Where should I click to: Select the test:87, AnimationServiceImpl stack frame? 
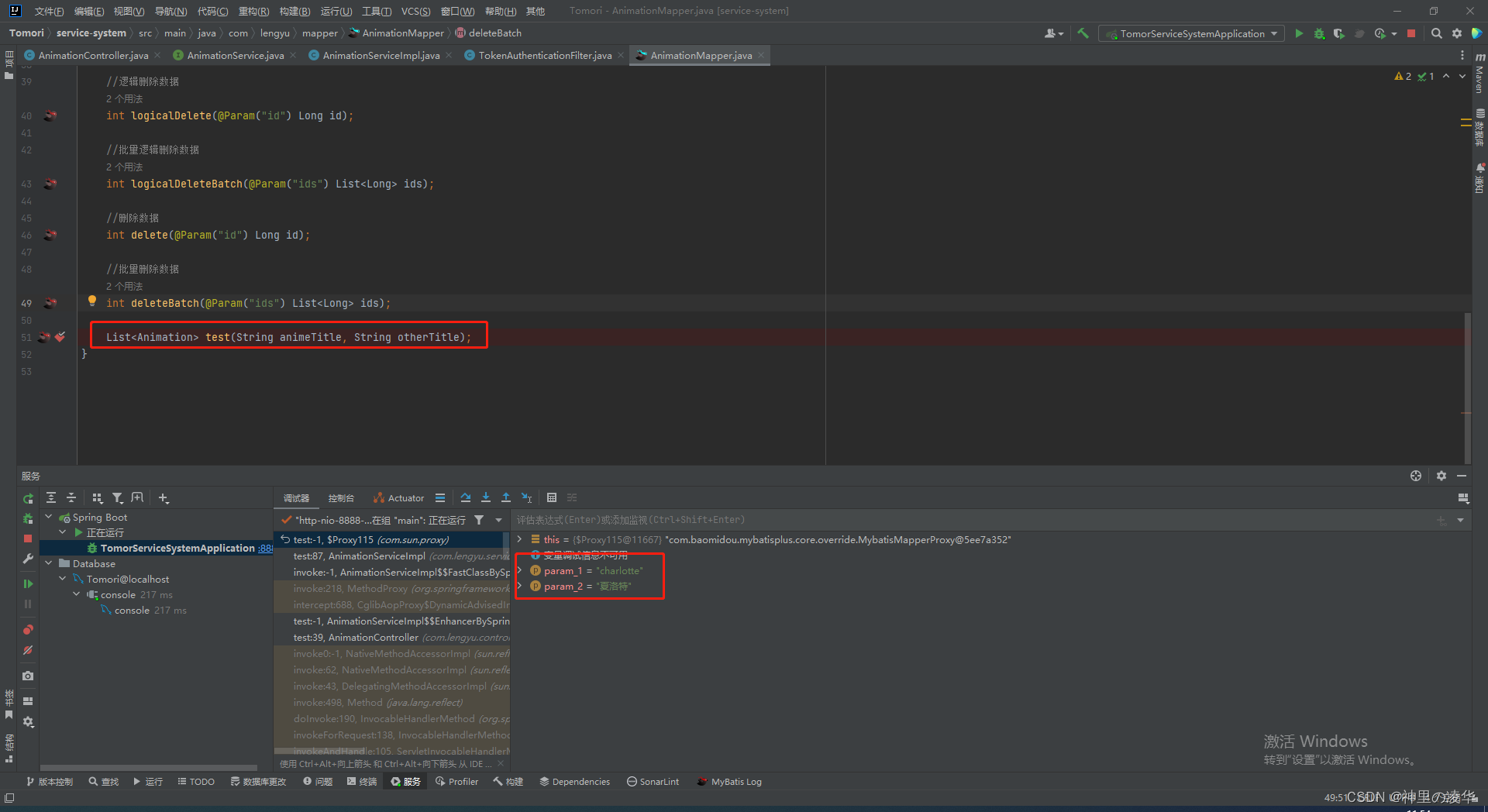pos(392,556)
